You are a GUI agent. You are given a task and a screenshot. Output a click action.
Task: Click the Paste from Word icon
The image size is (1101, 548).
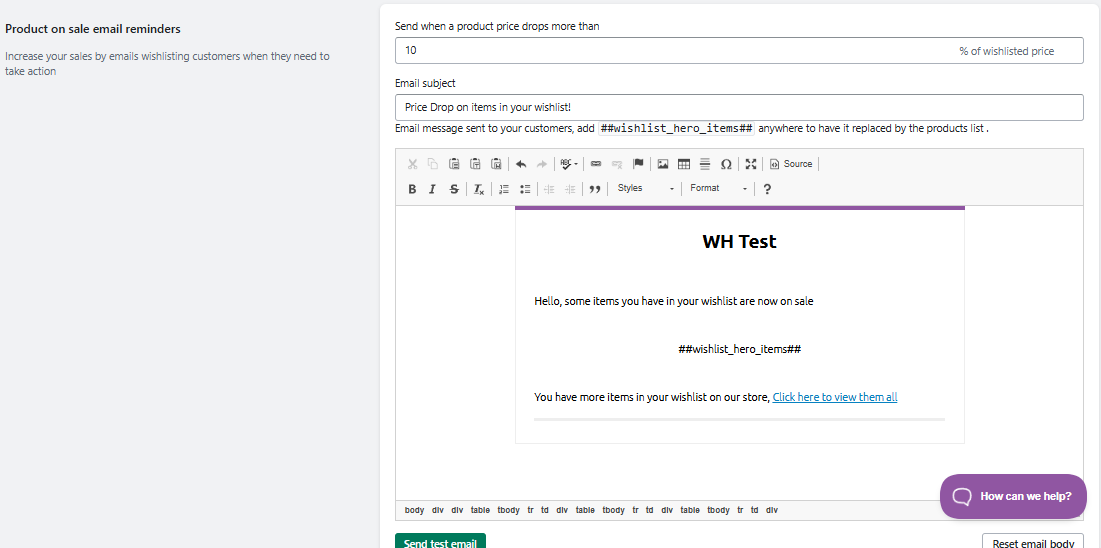pos(496,164)
